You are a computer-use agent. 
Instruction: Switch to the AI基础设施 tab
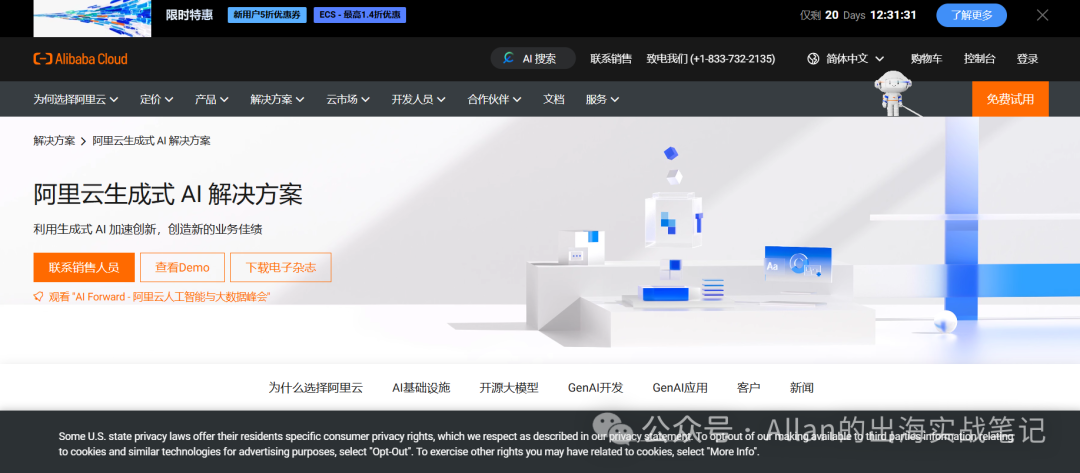[421, 388]
